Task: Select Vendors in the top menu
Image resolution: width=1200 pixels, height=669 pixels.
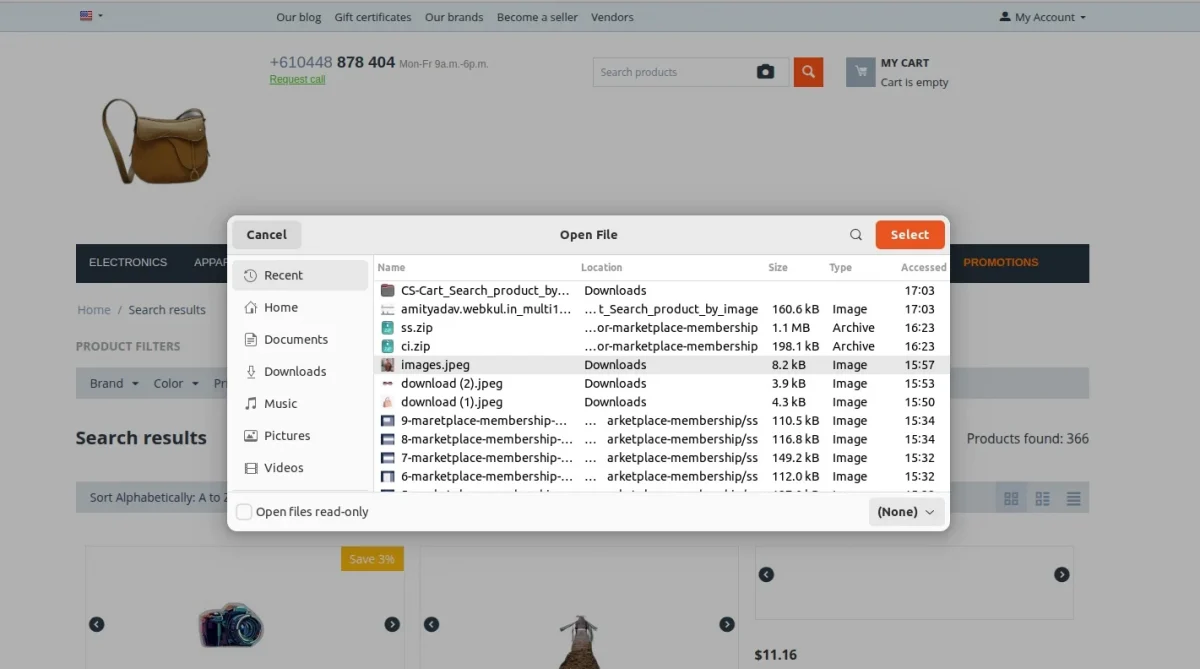Action: 612,16
